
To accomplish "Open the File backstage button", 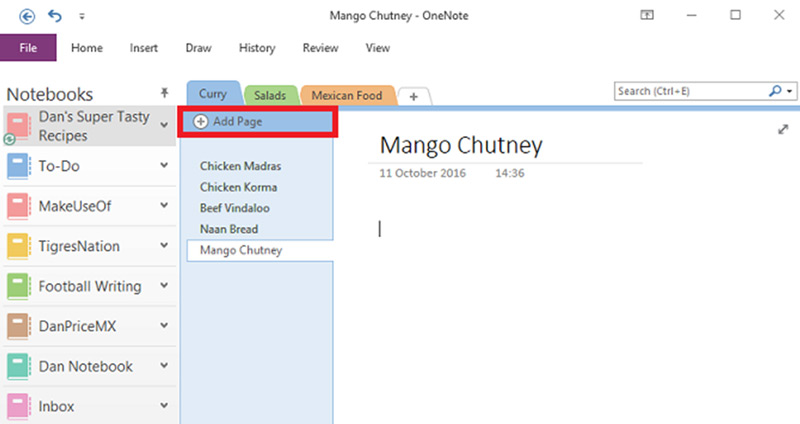I will 28,47.
